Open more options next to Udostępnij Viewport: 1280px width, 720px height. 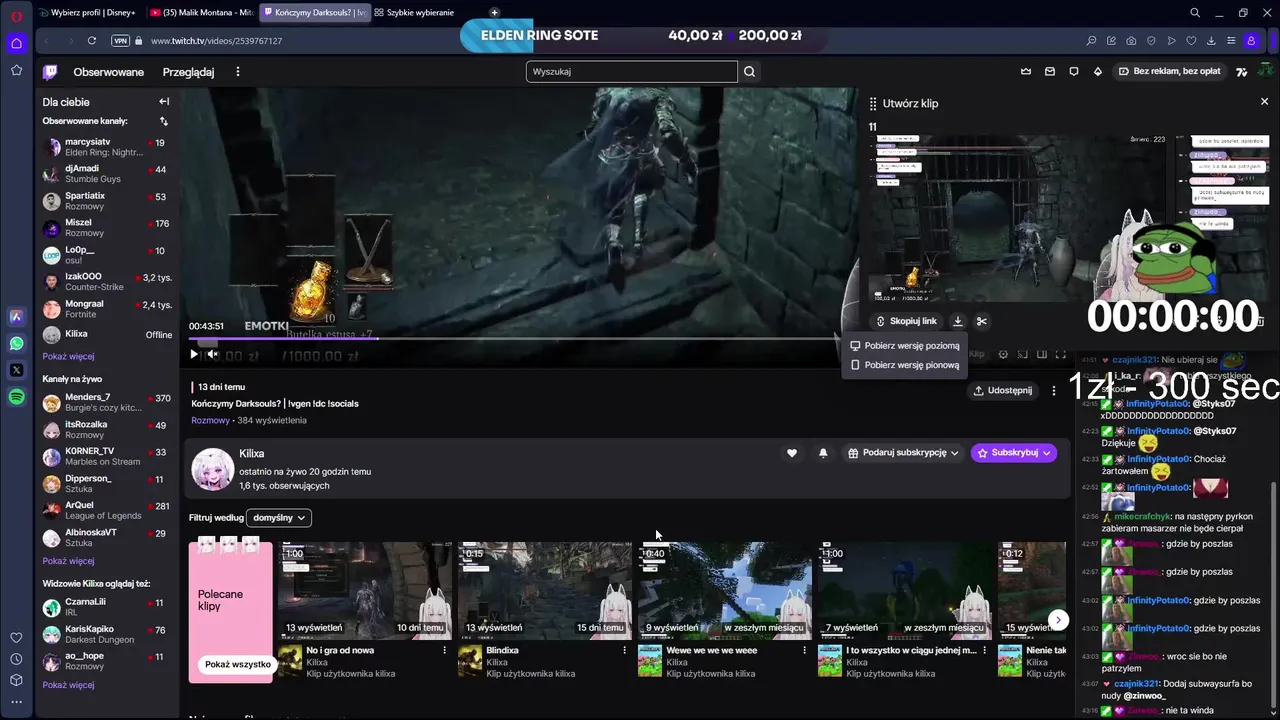click(x=1053, y=391)
